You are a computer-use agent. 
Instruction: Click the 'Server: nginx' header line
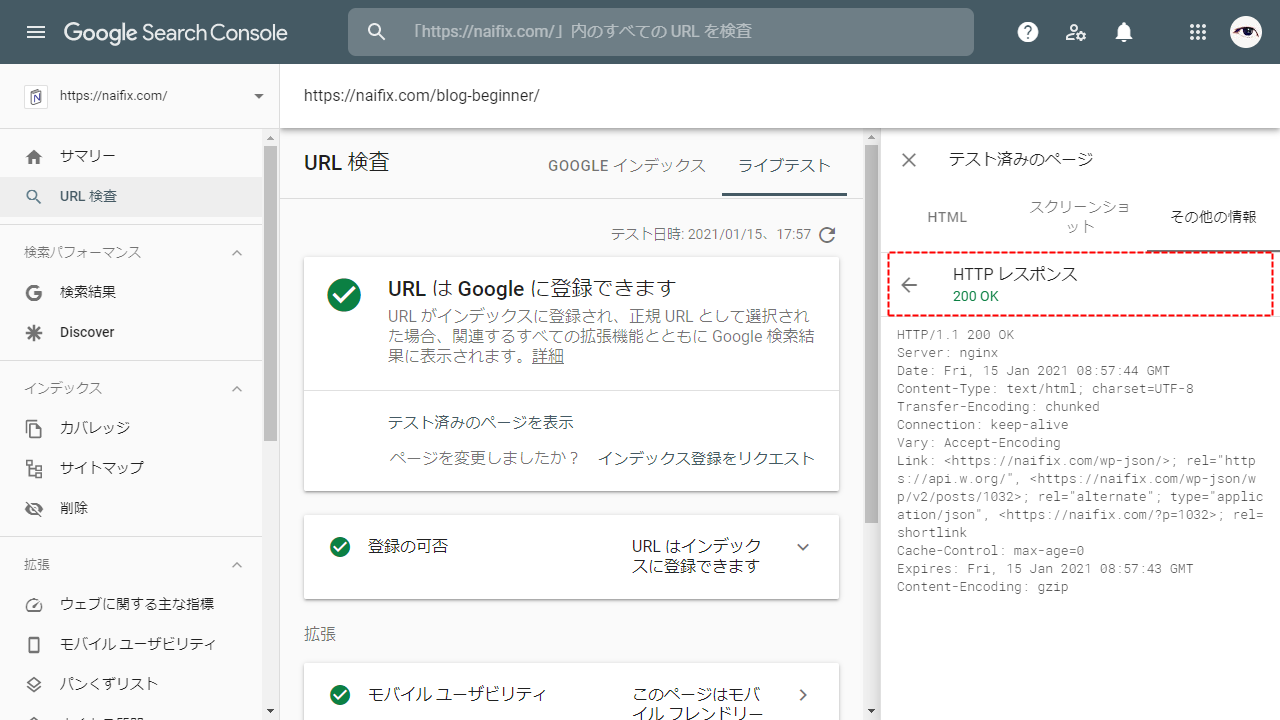tap(947, 353)
